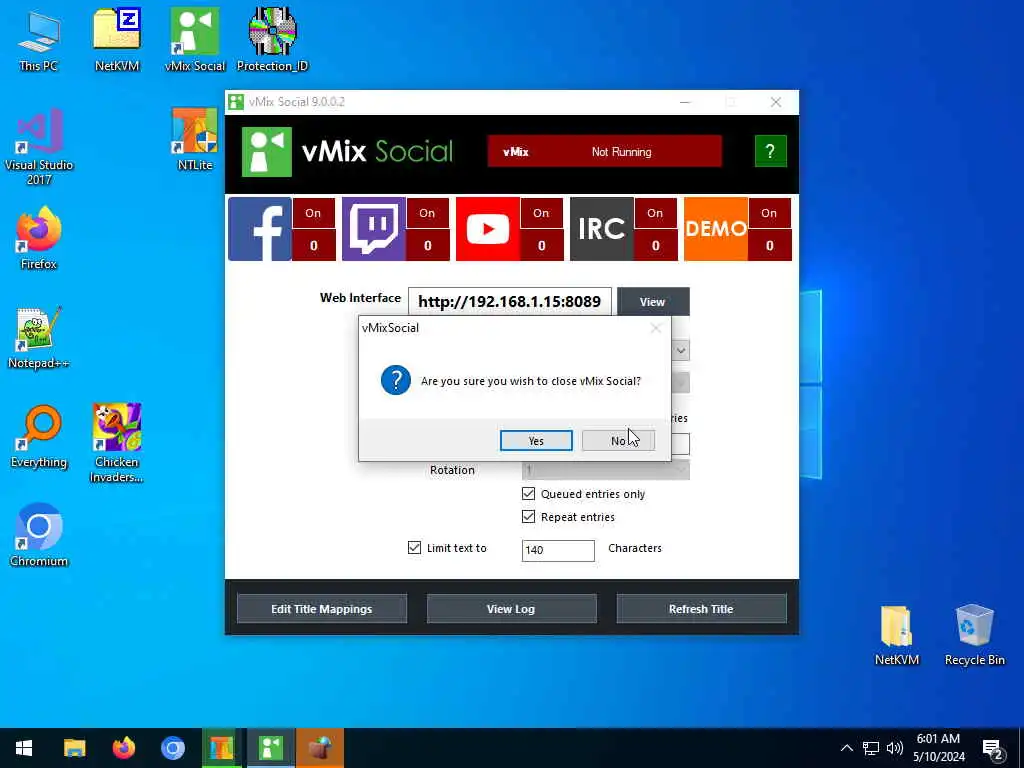The width and height of the screenshot is (1024, 768).
Task: Click the volume speaker tray icon
Action: (895, 748)
